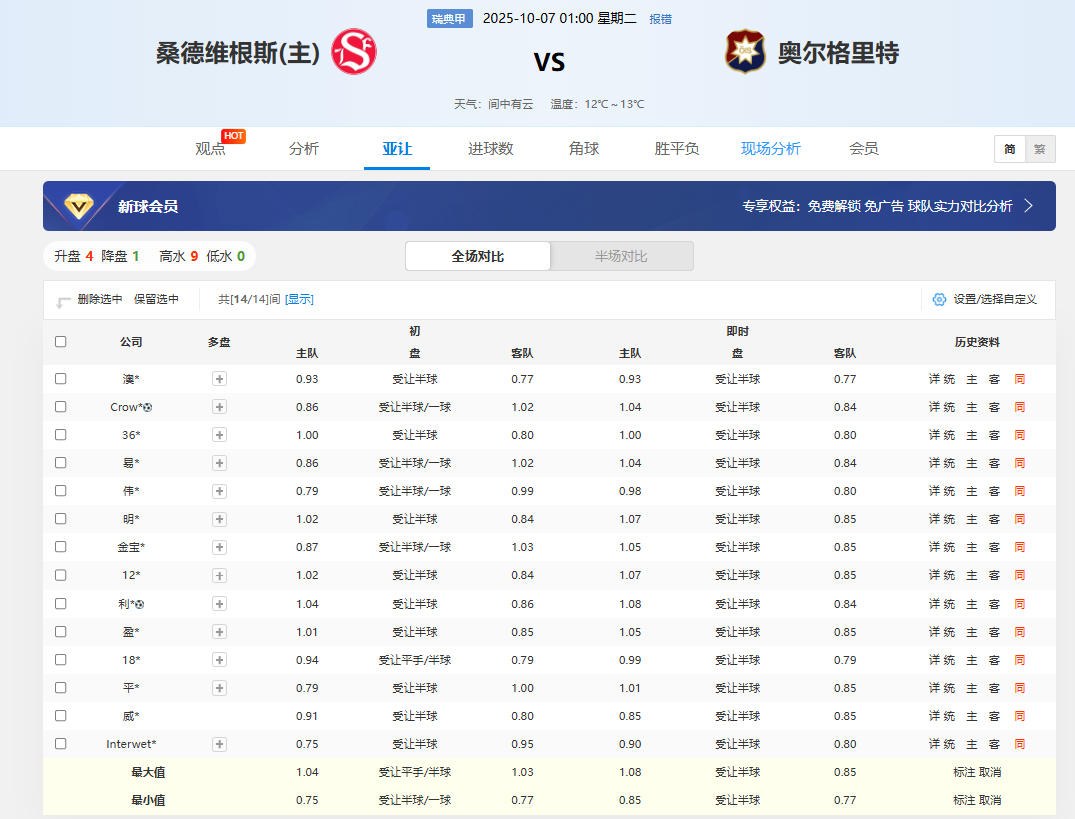This screenshot has height=819, width=1075.
Task: Expand the 多盘 plus button for 36*
Action: 219,435
